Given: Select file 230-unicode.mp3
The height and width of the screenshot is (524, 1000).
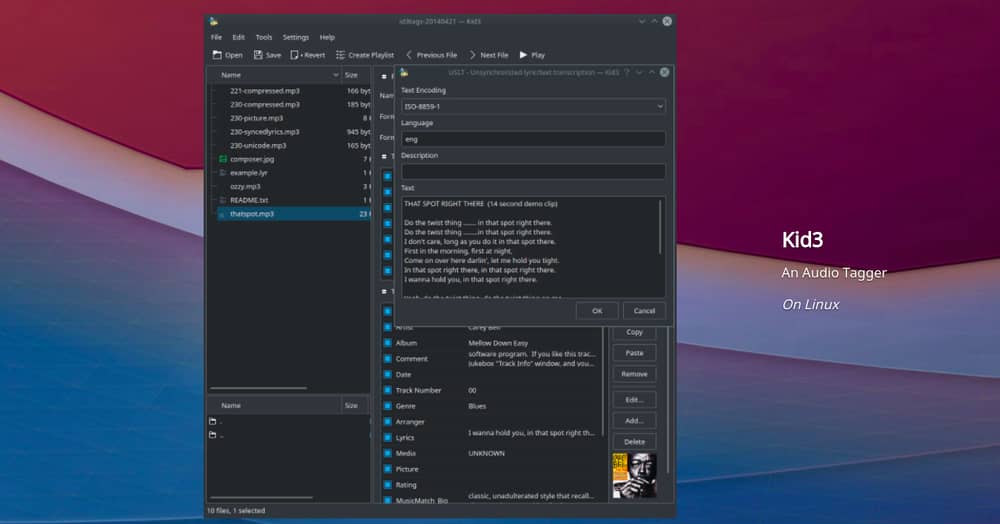Looking at the screenshot, I should tap(258, 145).
